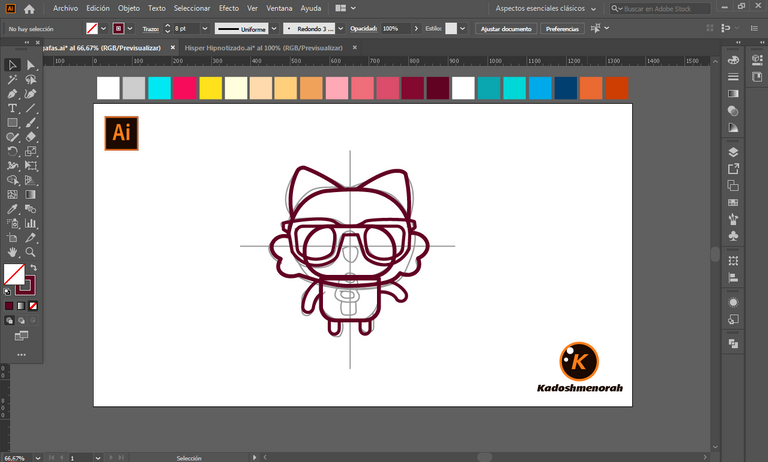Open the Brushes panel icon

tap(733, 219)
